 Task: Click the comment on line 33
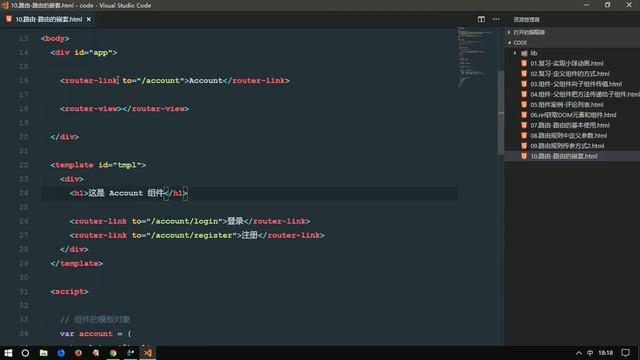click(95, 320)
